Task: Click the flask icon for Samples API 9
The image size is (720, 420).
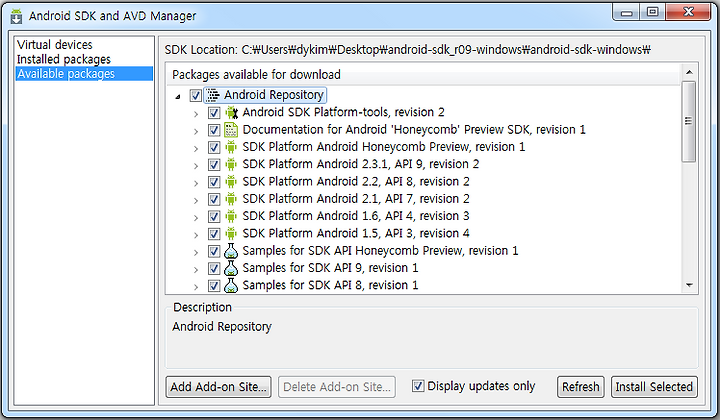Action: click(x=231, y=268)
